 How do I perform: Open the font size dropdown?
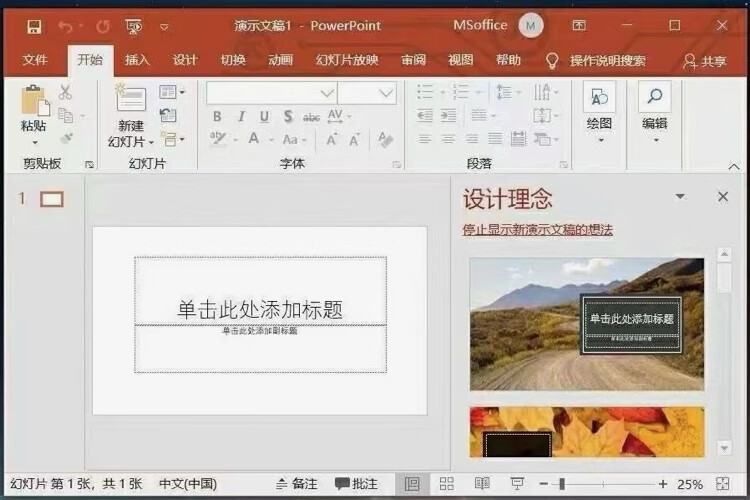pyautogui.click(x=386, y=93)
